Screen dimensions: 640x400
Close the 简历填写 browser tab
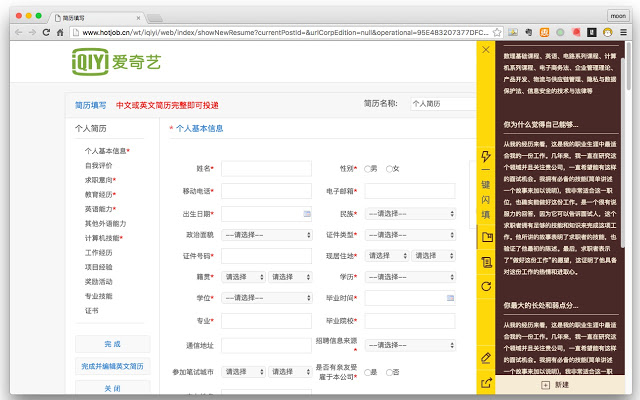tap(138, 18)
